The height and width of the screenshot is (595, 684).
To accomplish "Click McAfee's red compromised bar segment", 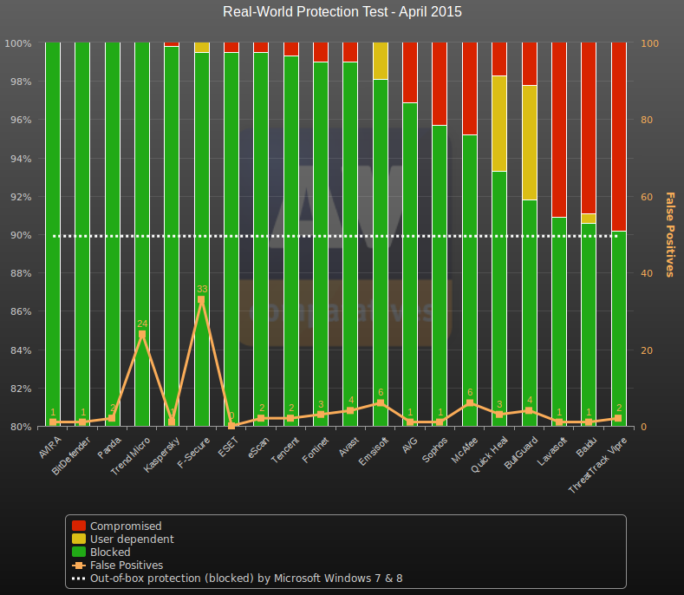I will (470, 89).
